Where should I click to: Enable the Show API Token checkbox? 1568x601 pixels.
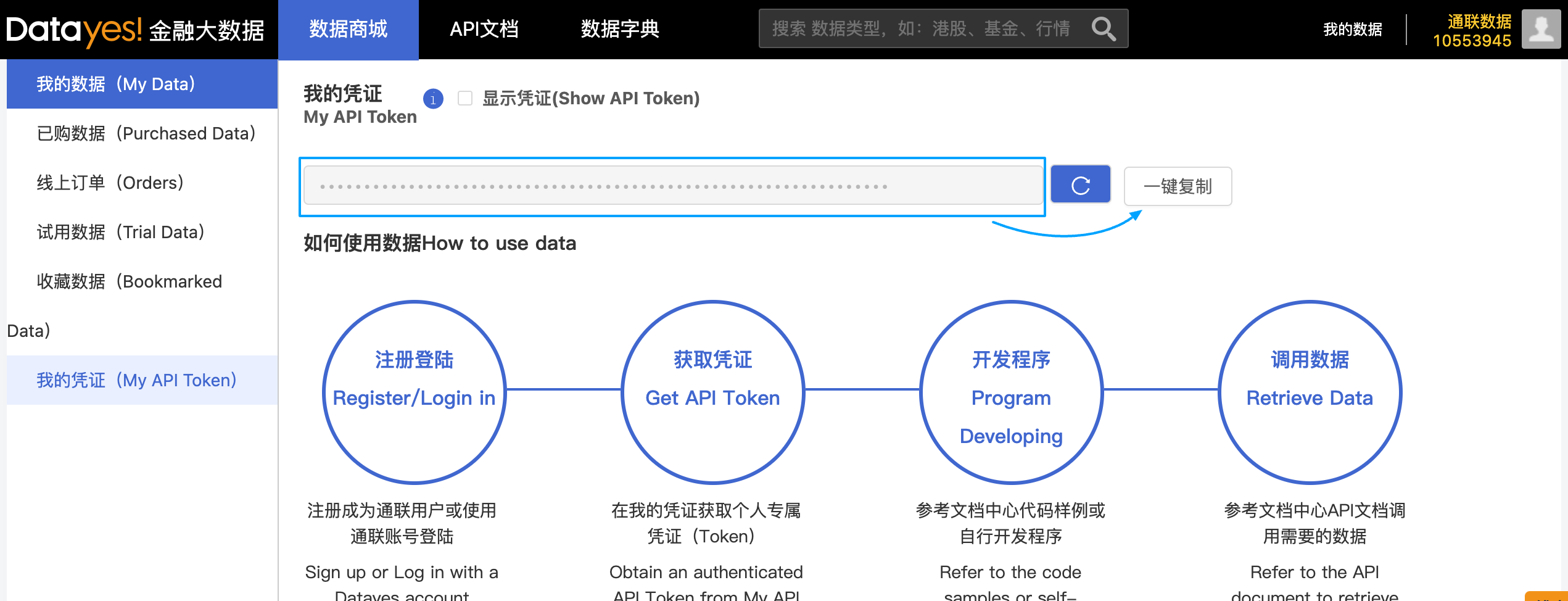click(465, 98)
